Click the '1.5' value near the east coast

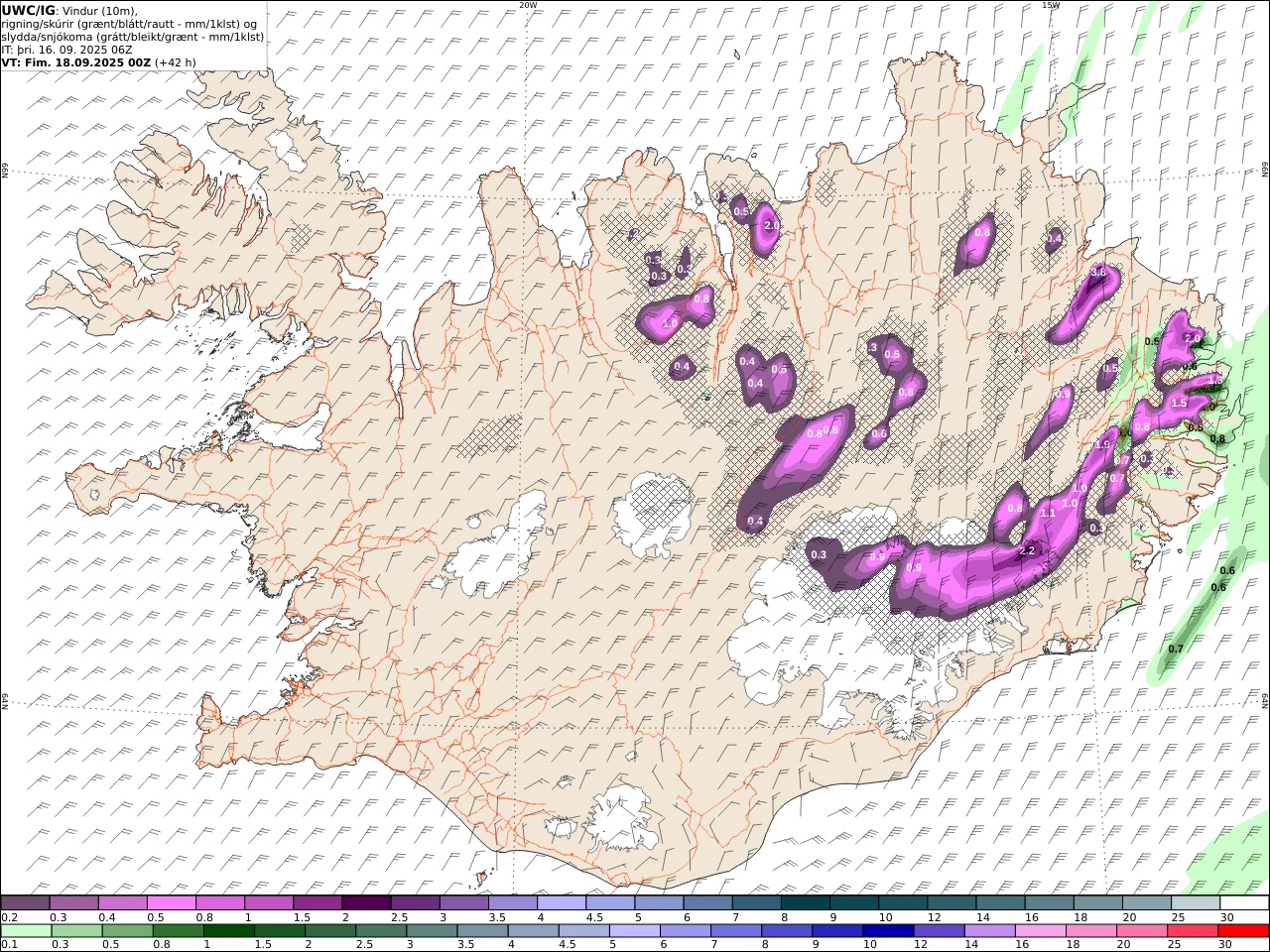1179,404
